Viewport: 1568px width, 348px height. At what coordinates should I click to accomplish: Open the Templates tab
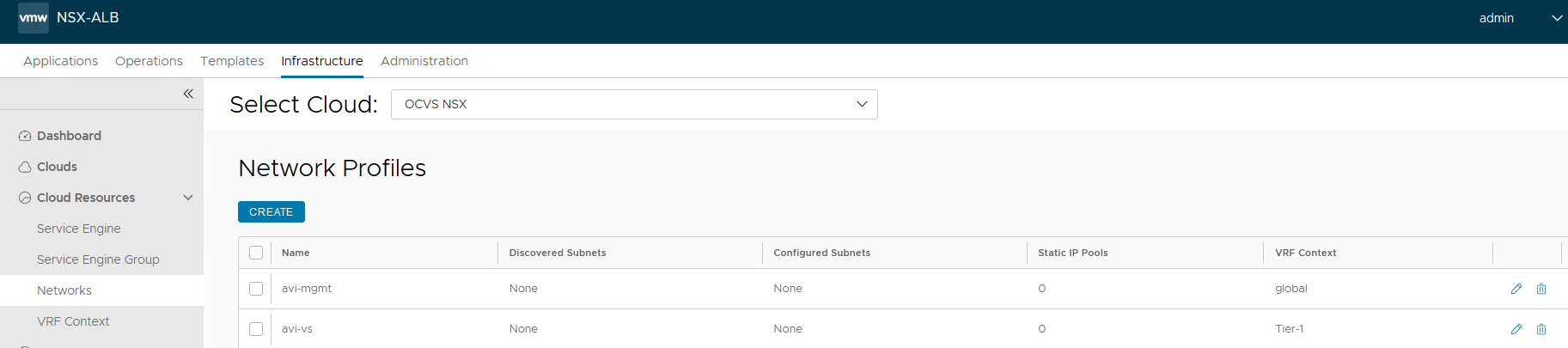tap(232, 61)
